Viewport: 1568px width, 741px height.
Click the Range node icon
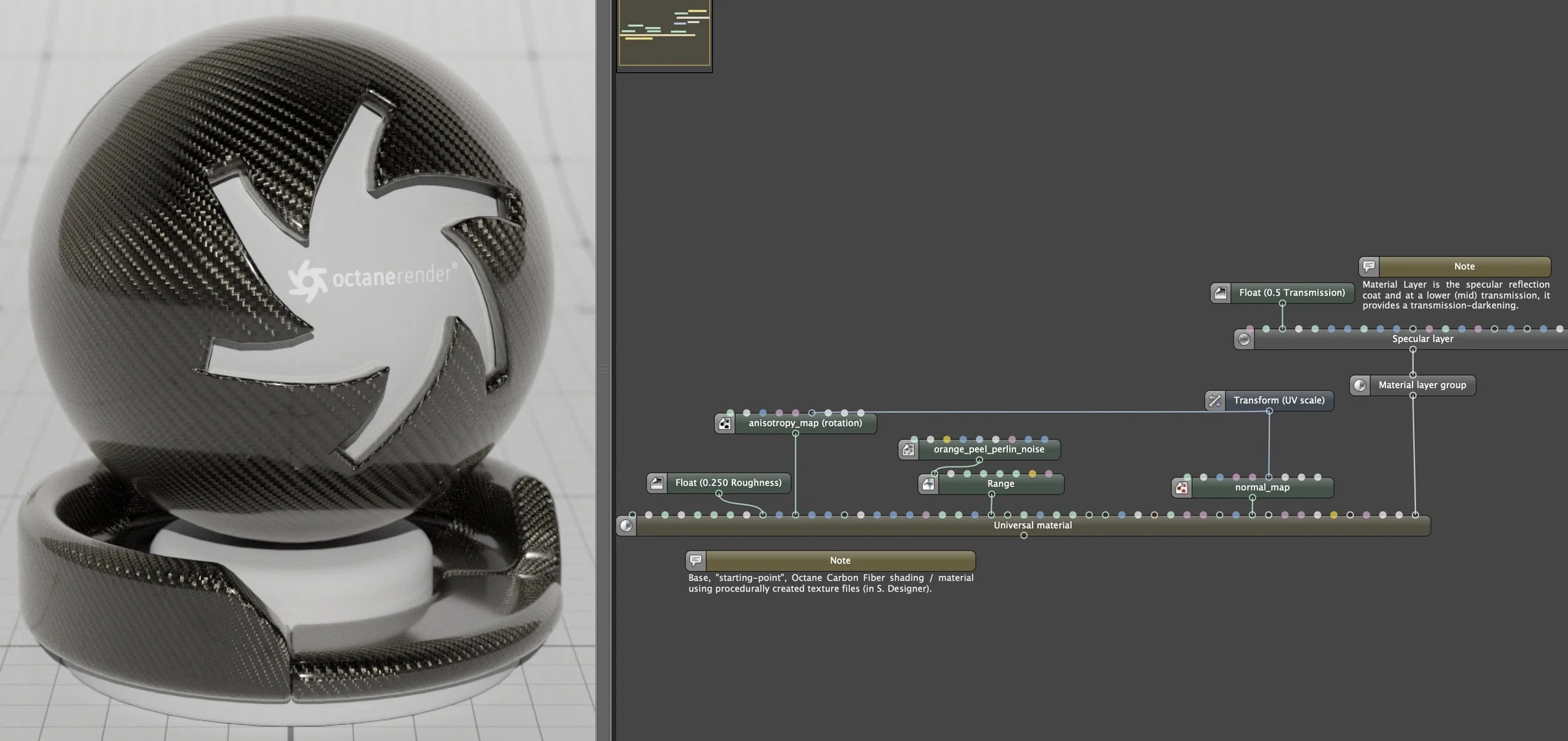(x=928, y=484)
